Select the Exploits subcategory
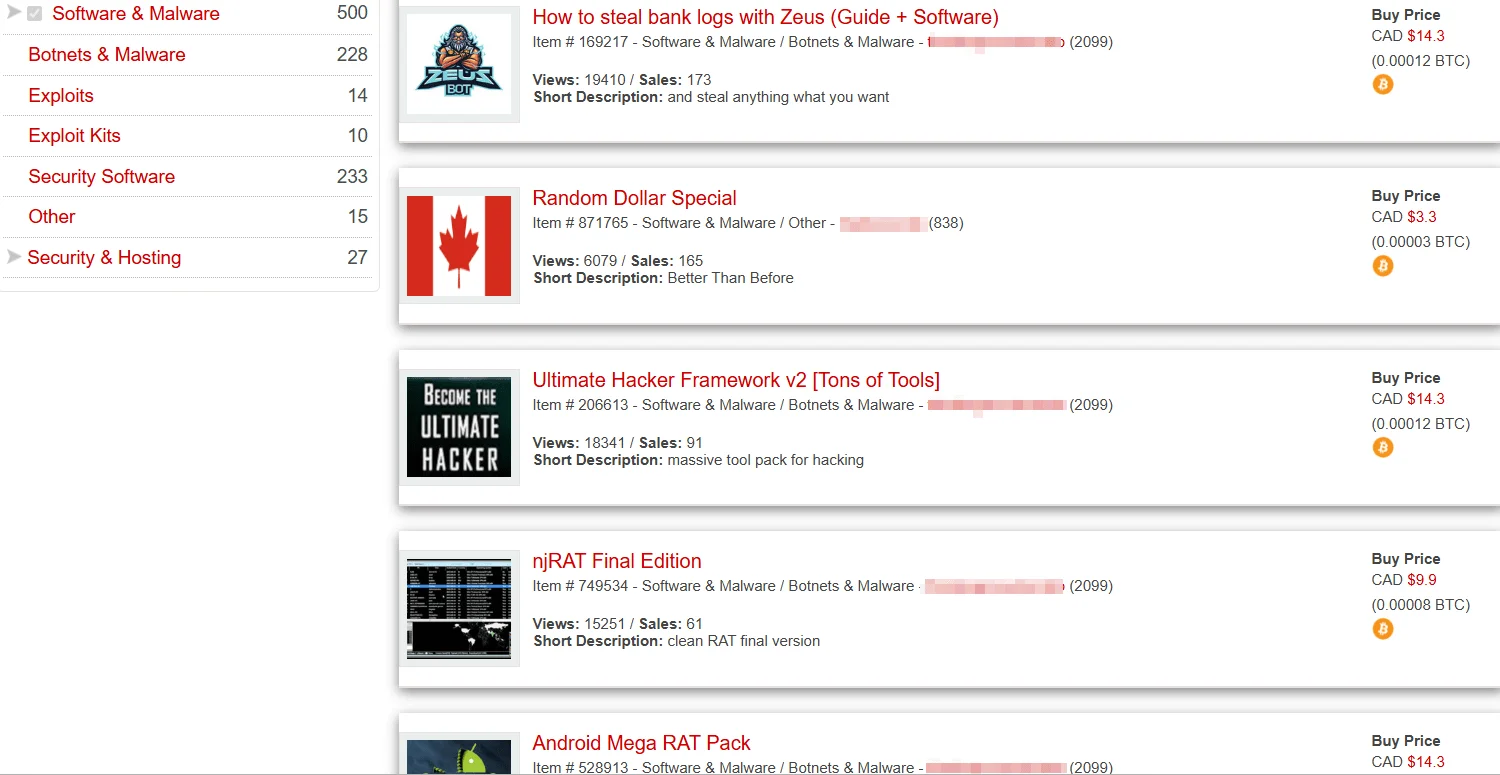The height and width of the screenshot is (775, 1500). [x=61, y=96]
